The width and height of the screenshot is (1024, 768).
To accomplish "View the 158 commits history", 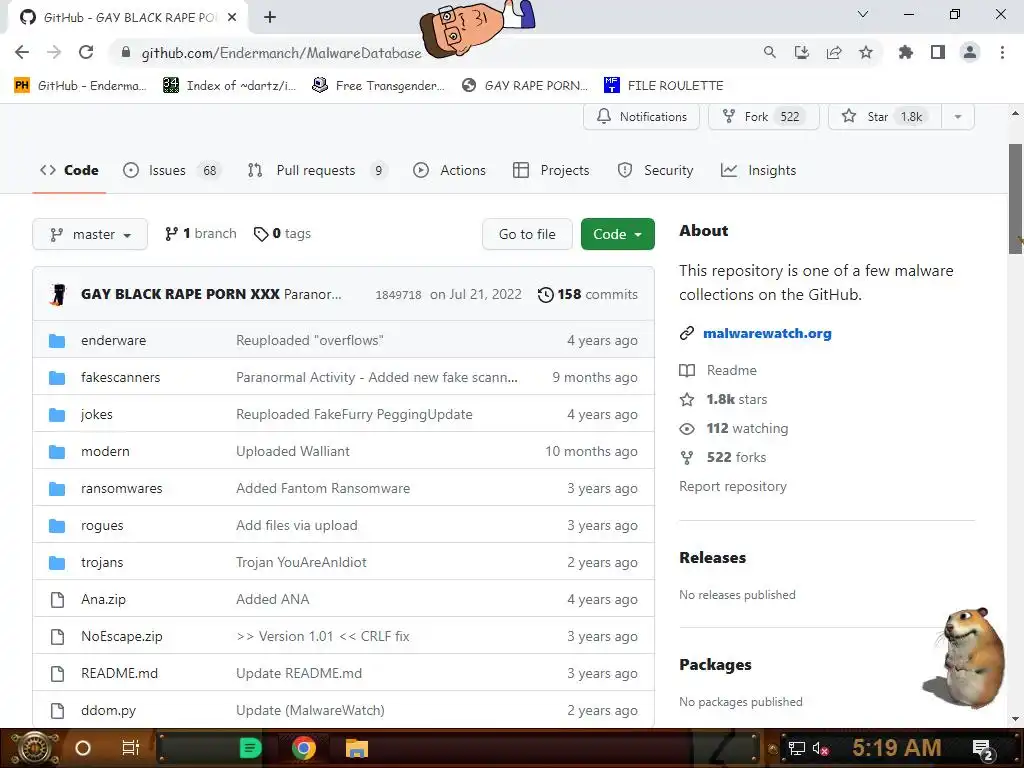I will (587, 295).
